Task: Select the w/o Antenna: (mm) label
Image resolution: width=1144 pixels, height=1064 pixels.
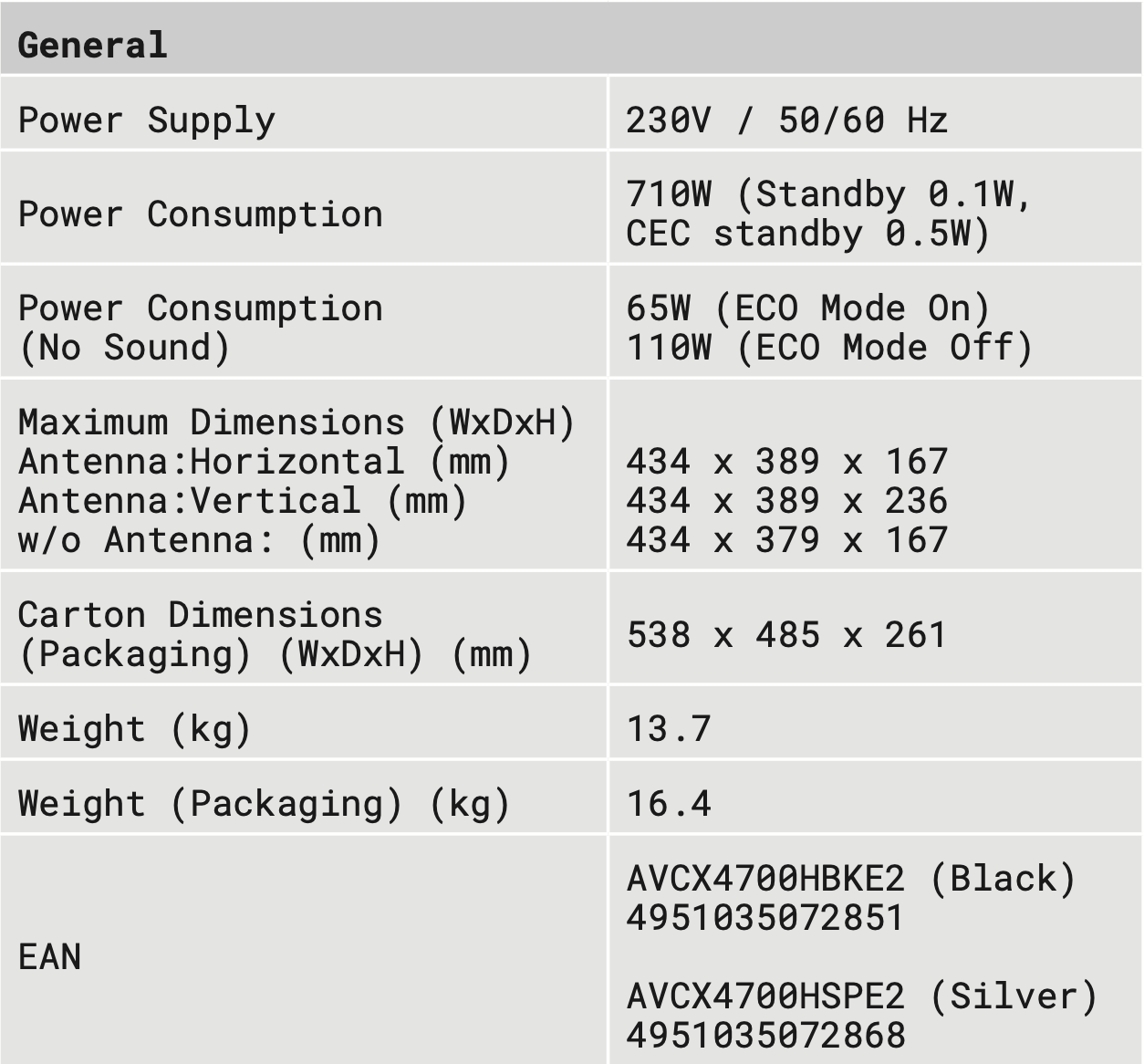Action: 199,540
